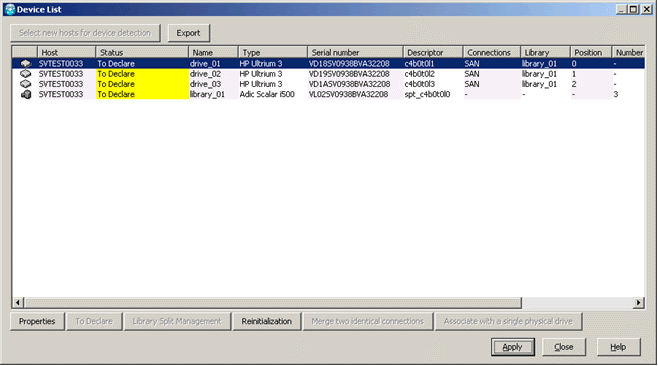Select the yellow To Declare status of drive_02
The width and height of the screenshot is (658, 366).
pos(142,74)
